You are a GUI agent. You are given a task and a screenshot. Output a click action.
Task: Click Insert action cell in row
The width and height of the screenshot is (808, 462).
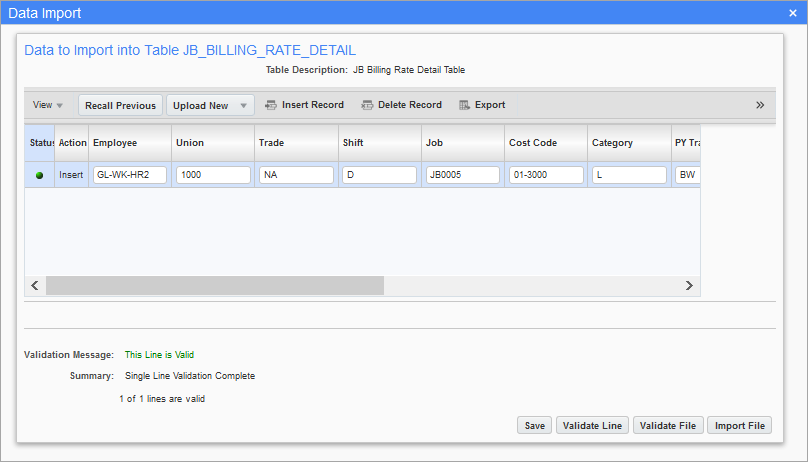(71, 175)
